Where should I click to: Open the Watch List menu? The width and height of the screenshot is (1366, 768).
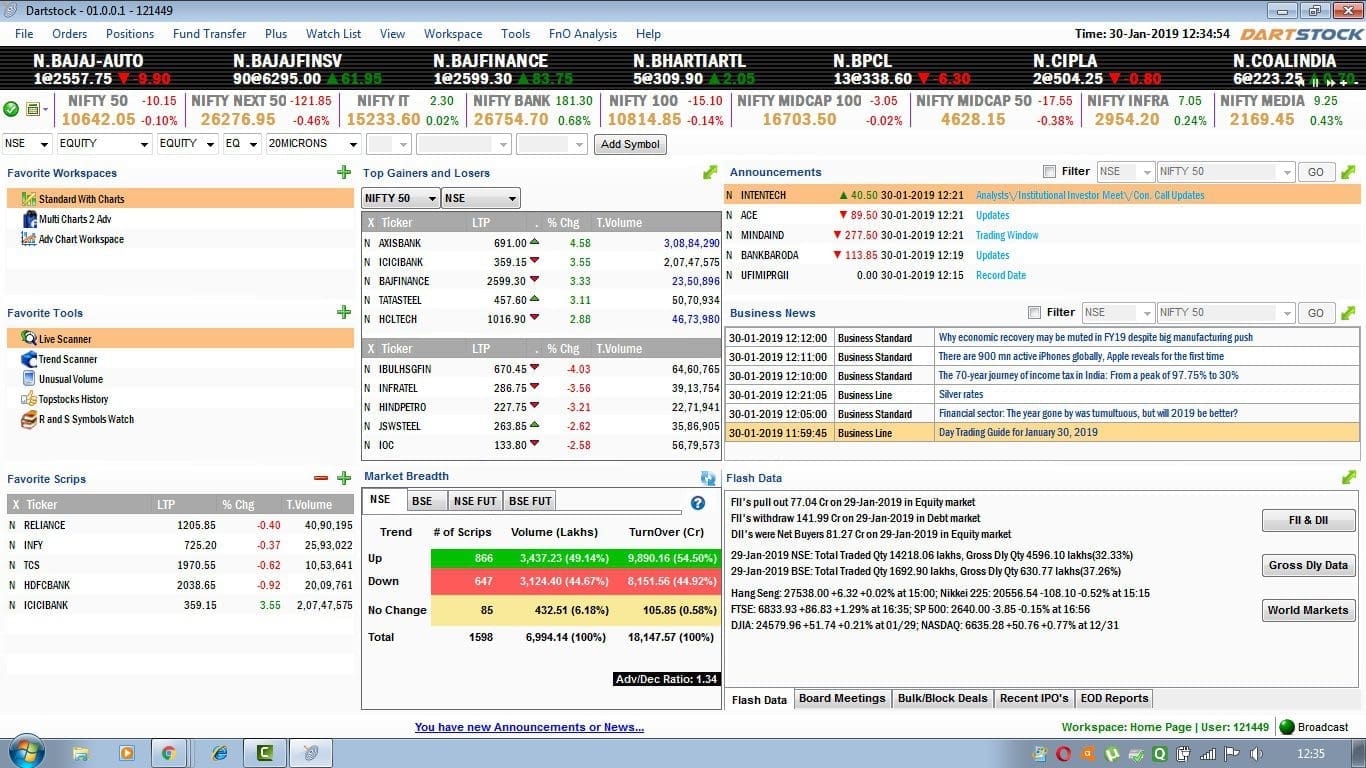tap(333, 33)
